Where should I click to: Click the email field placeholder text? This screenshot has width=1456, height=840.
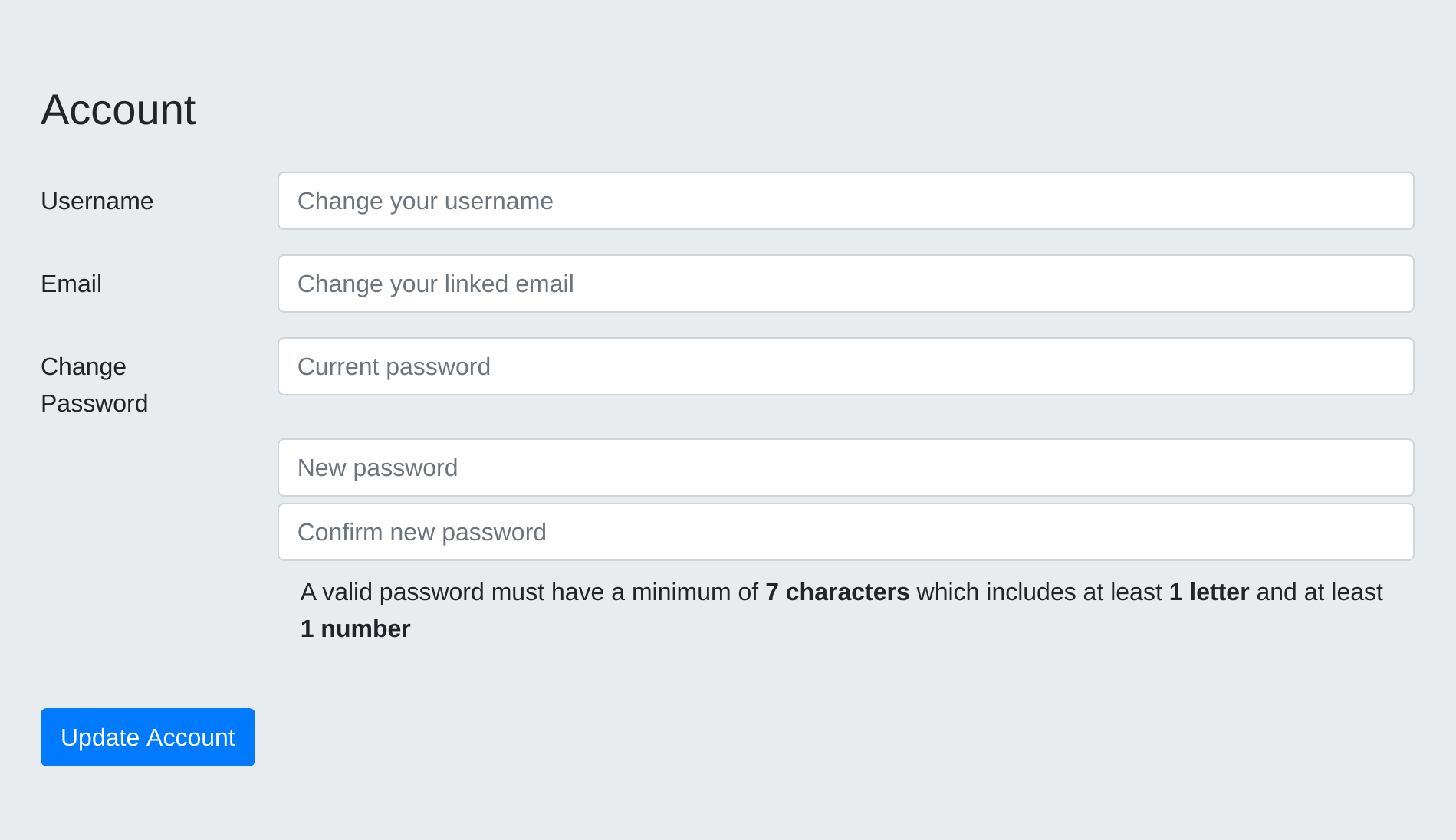pyautogui.click(x=435, y=284)
